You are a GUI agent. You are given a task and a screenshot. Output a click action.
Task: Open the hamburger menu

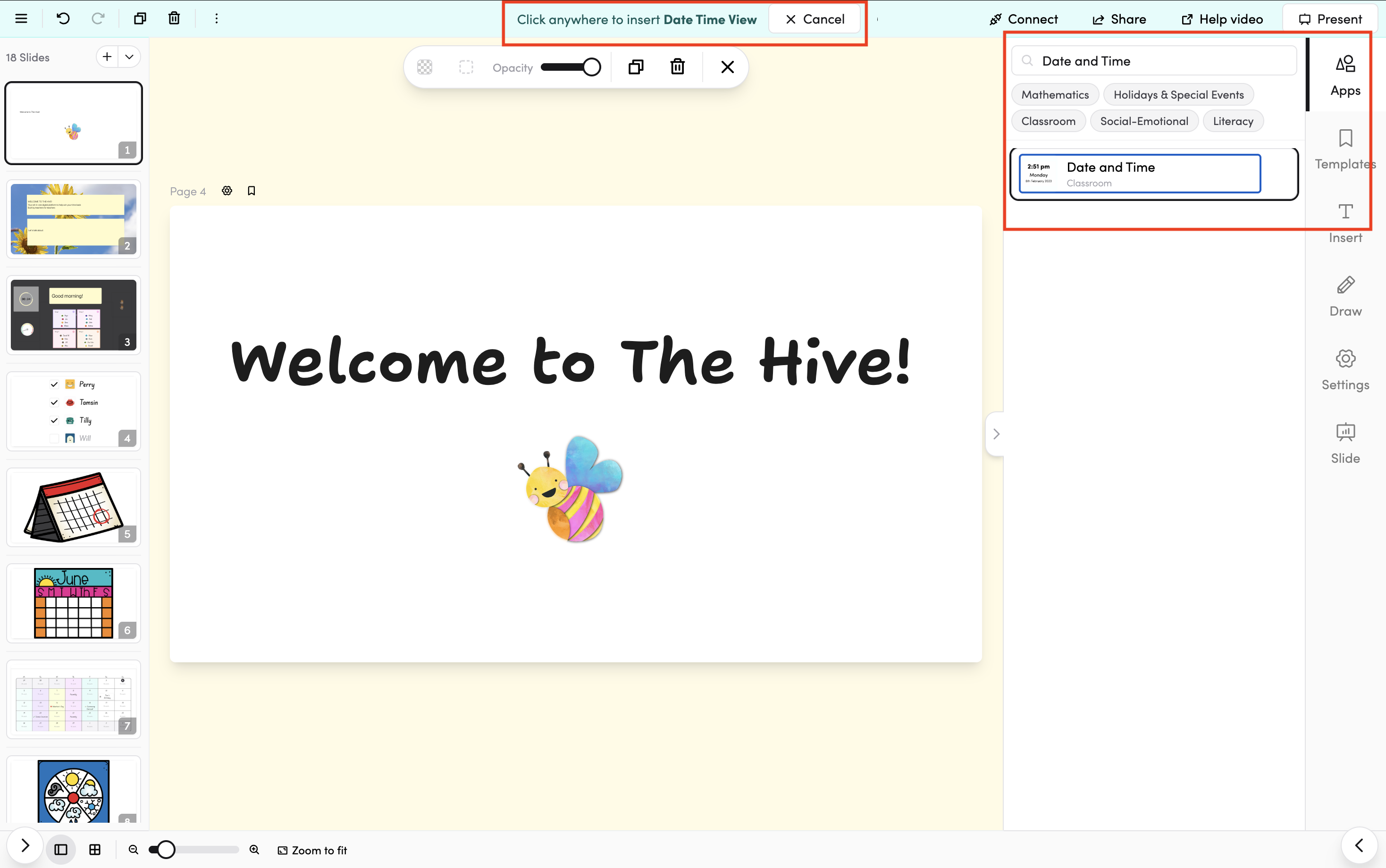pos(21,18)
